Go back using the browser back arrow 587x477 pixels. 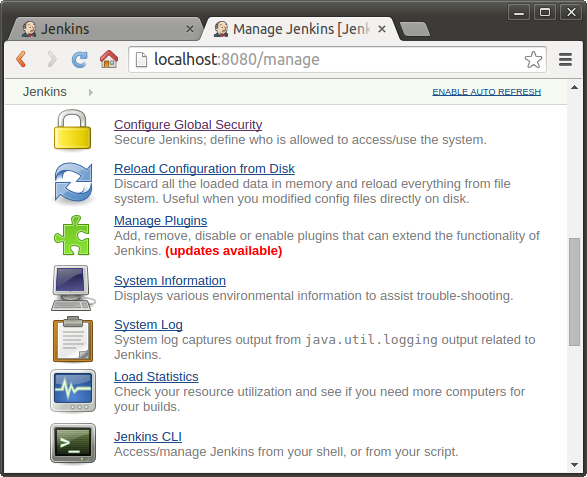pyautogui.click(x=21, y=59)
